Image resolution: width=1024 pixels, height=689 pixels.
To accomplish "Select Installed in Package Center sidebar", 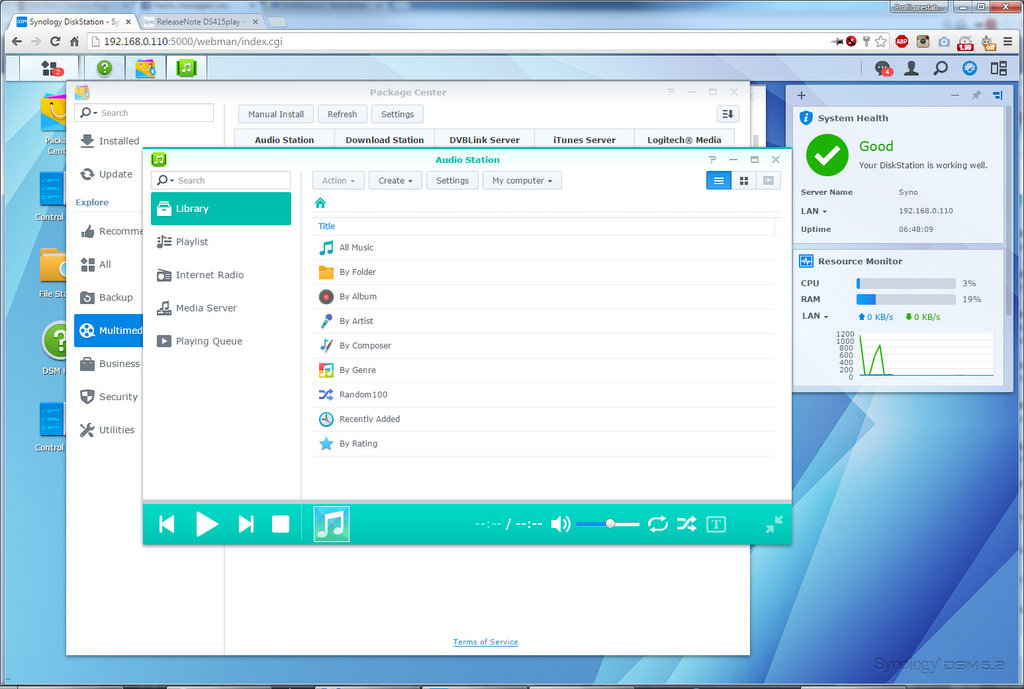I will click(x=110, y=141).
